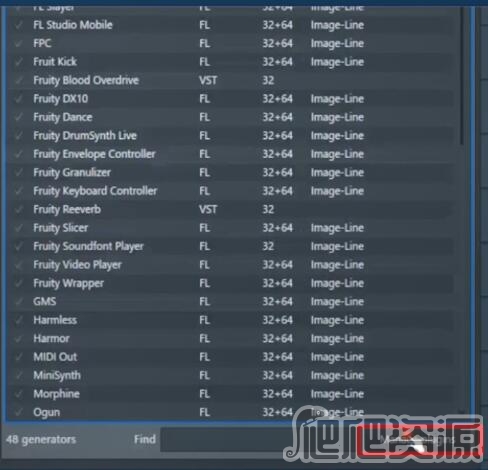Select the Morphine plugin name
This screenshot has width=488, height=470.
(x=56, y=394)
